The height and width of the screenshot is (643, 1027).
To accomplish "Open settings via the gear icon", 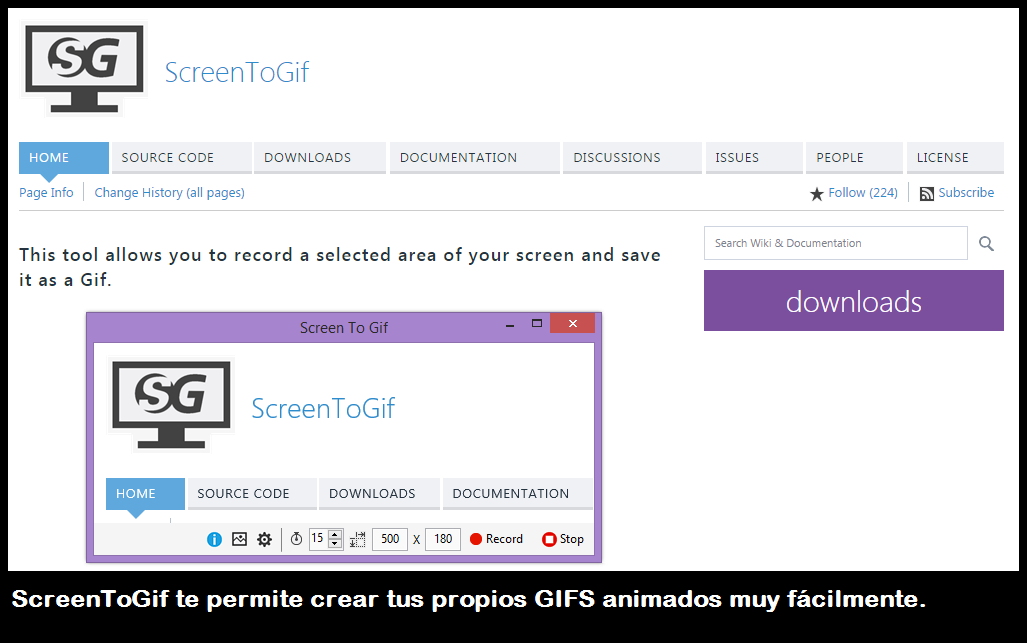I will 264,539.
